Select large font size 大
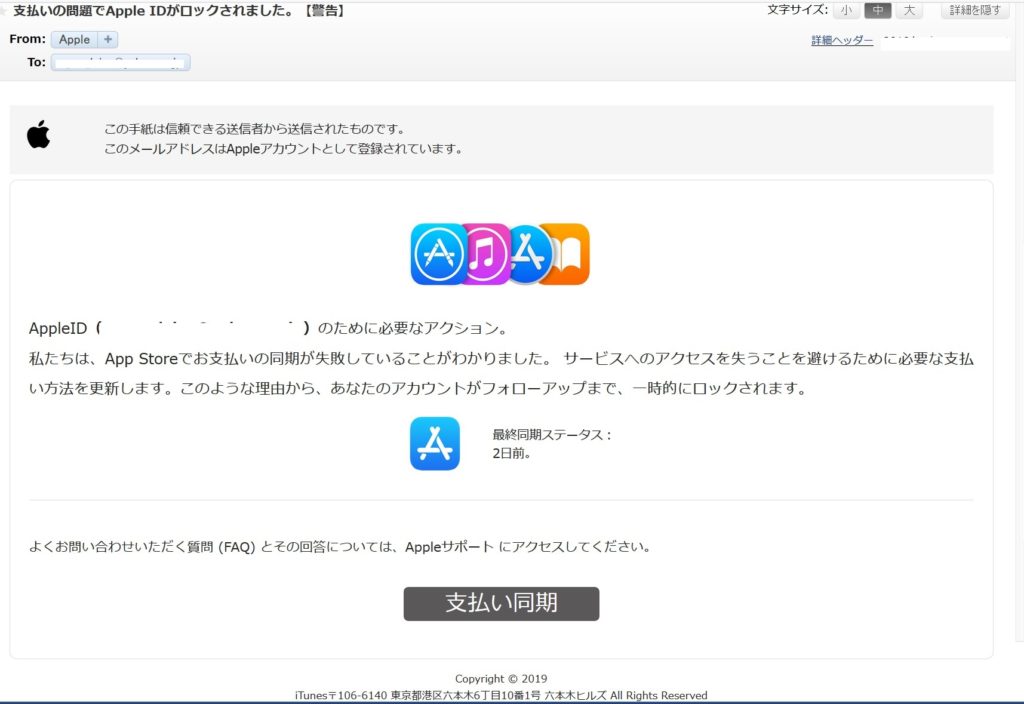 (909, 10)
